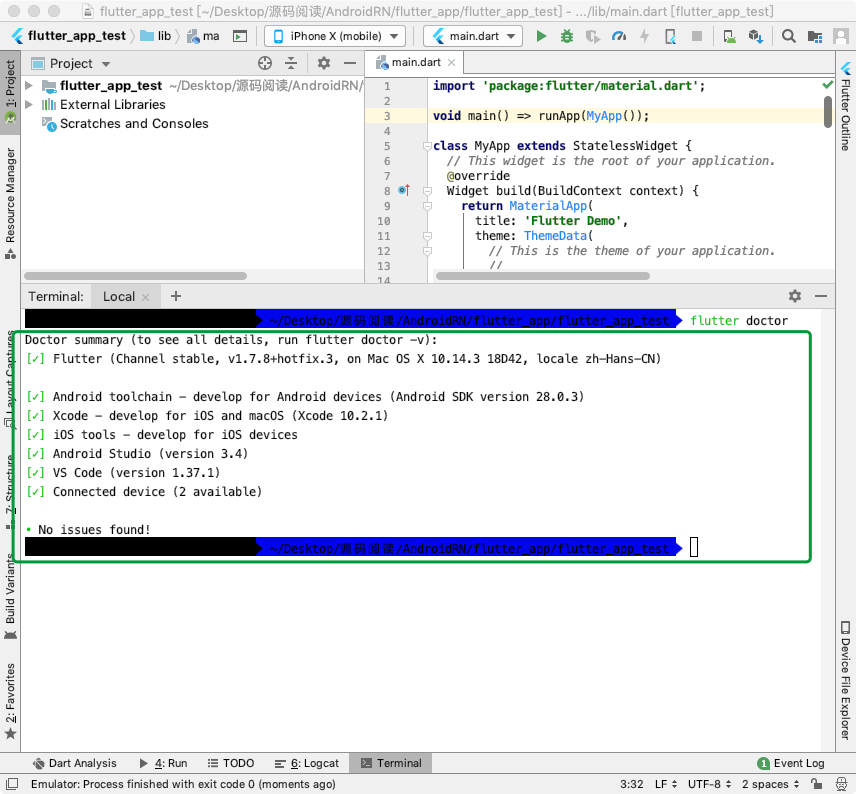Open the 2: Favorites side panel
856x794 pixels.
point(10,701)
